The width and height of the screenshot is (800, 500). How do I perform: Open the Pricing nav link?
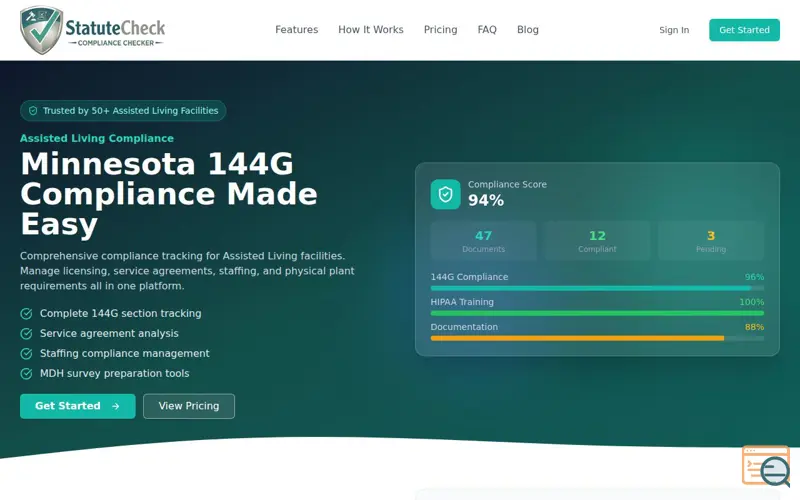click(x=440, y=30)
